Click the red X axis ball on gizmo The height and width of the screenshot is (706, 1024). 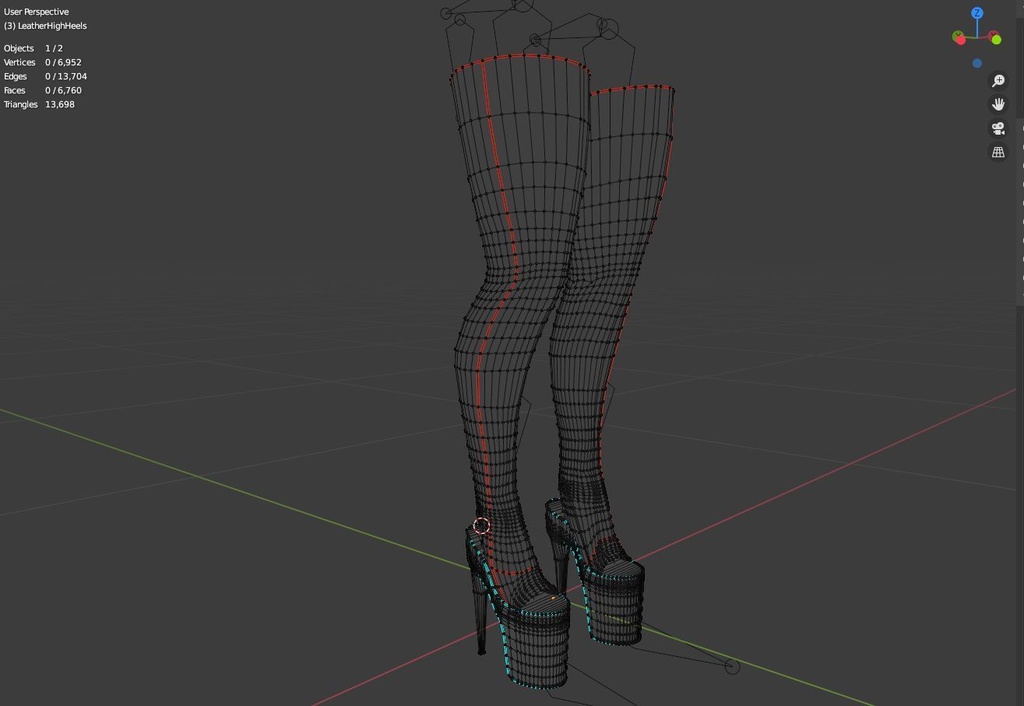click(x=961, y=40)
